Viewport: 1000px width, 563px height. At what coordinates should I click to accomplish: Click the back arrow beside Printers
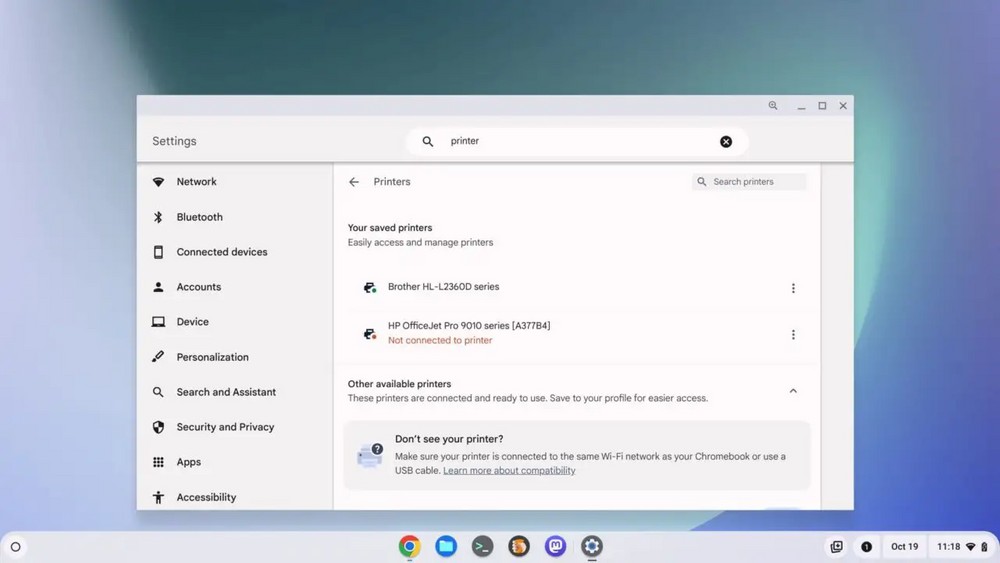tap(354, 182)
